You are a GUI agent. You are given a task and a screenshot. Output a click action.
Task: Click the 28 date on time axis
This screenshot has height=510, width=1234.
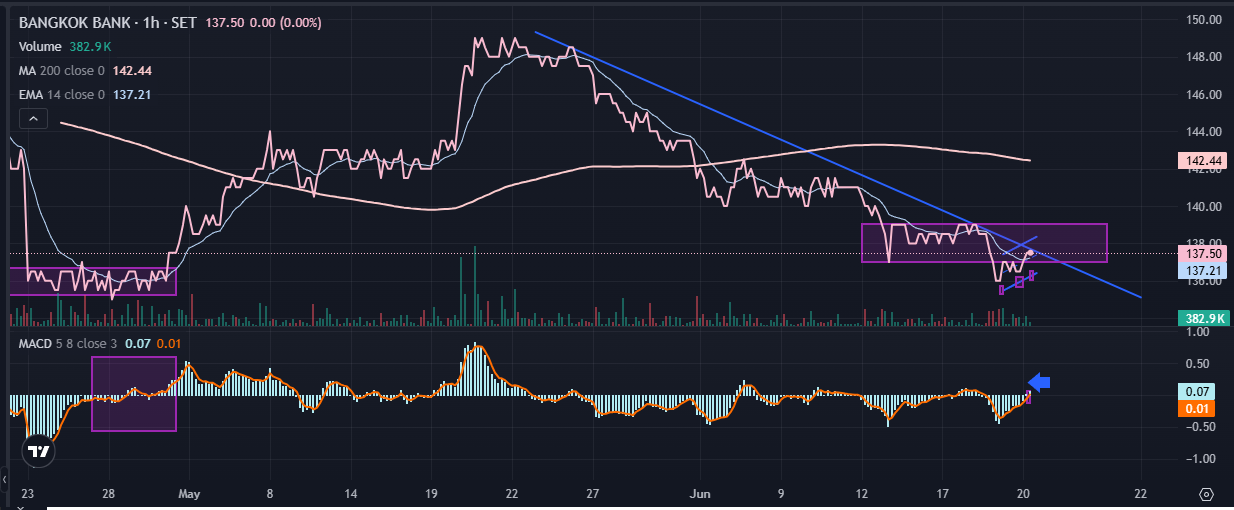tap(108, 494)
